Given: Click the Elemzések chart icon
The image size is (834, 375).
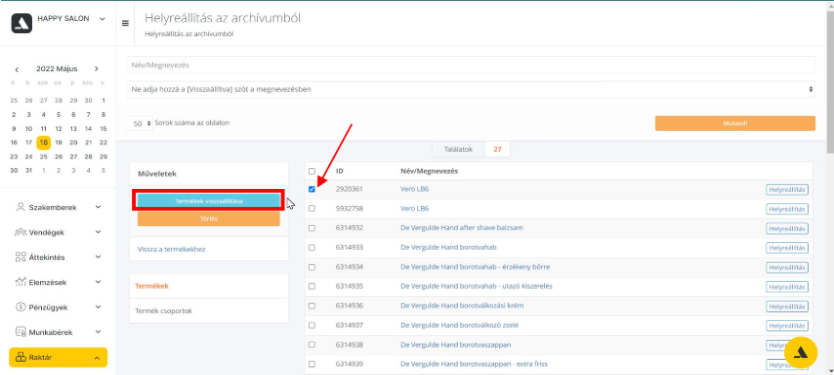Looking at the screenshot, I should tap(21, 282).
